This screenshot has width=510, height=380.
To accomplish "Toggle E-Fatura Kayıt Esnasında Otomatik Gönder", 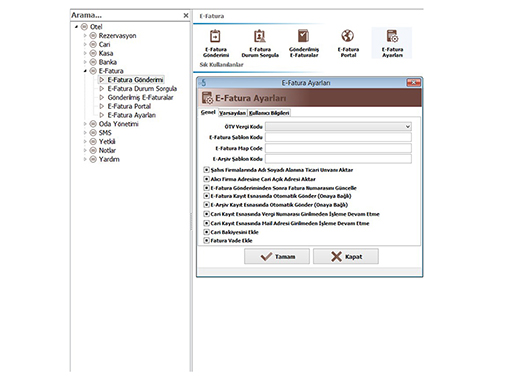I will (x=206, y=196).
